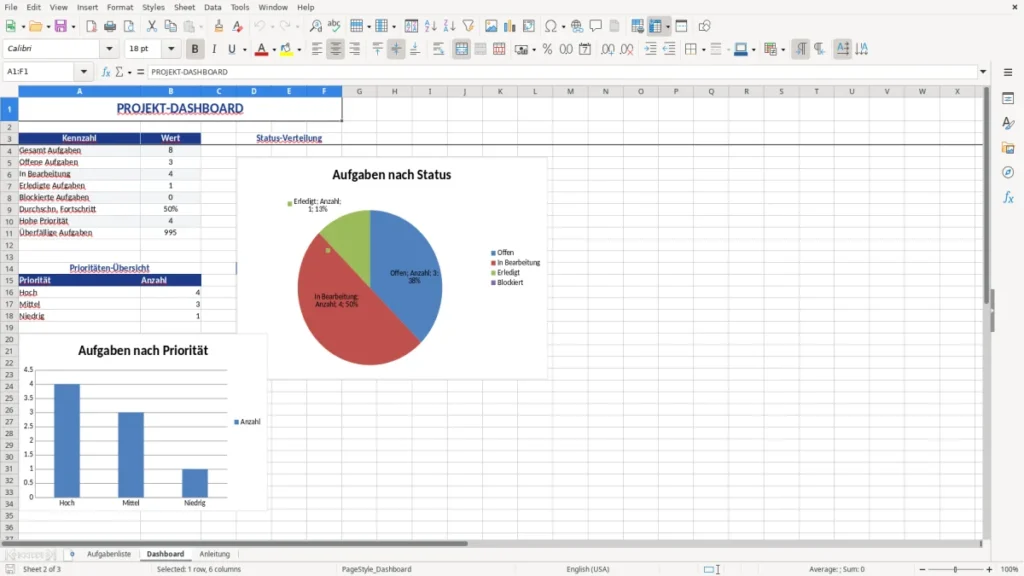Expand the background color dropdown arrow
Viewport: 1024px width, 576px height.
point(299,50)
